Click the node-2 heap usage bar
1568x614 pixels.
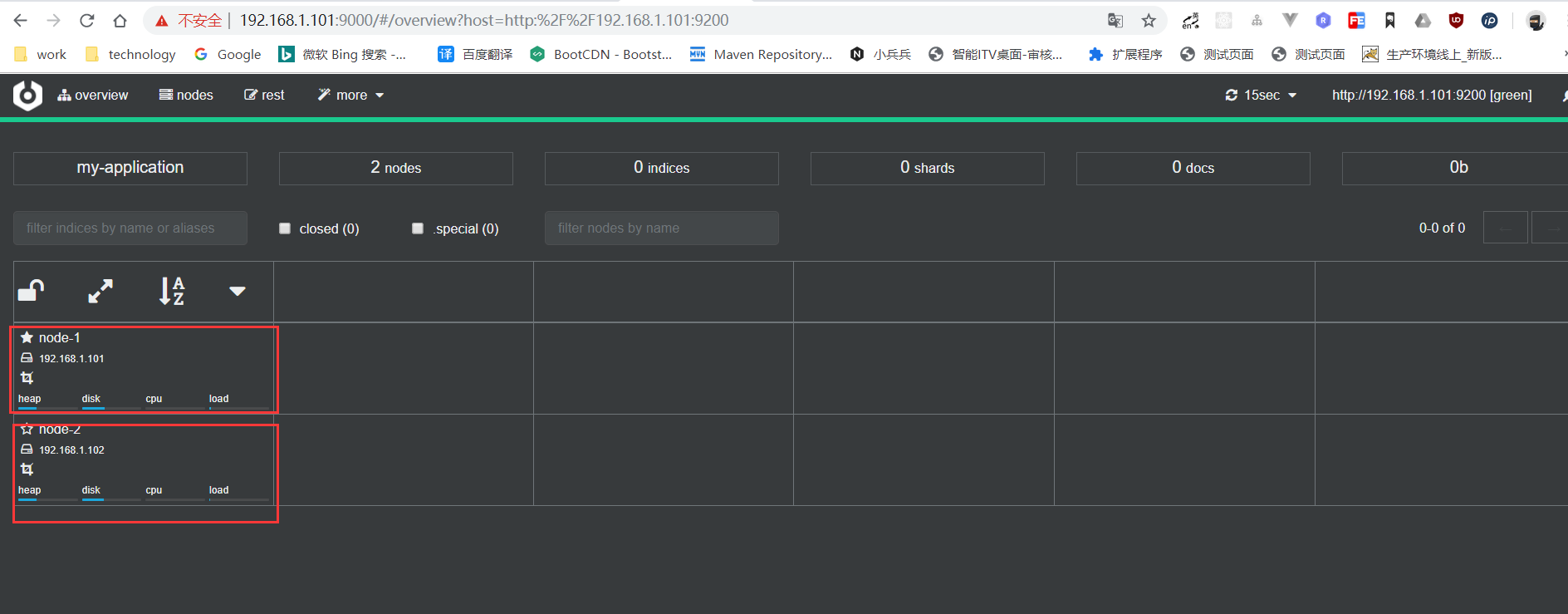(x=47, y=499)
